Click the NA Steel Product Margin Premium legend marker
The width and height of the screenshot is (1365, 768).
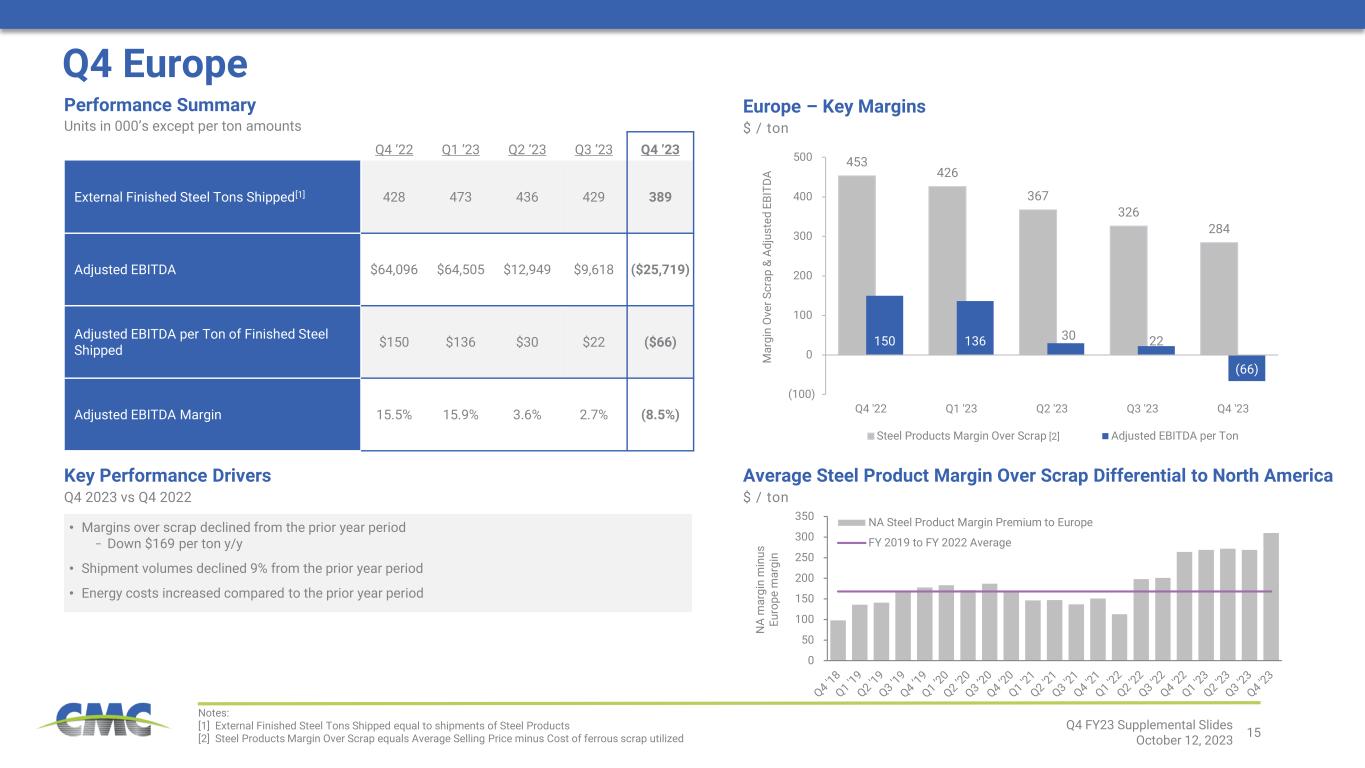pos(851,522)
